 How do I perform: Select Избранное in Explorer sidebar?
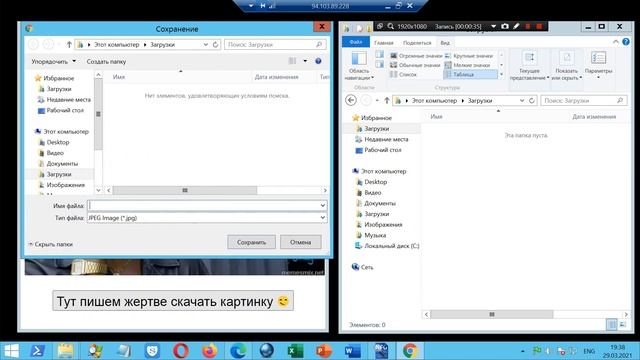(x=372, y=118)
